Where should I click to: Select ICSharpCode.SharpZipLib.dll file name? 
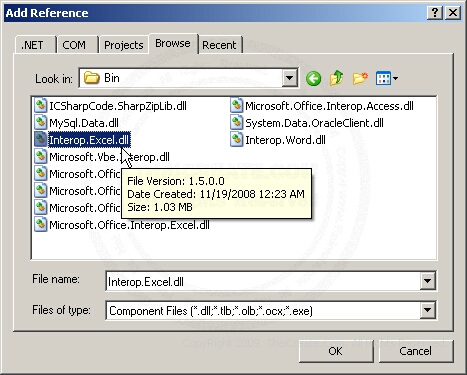coord(118,106)
